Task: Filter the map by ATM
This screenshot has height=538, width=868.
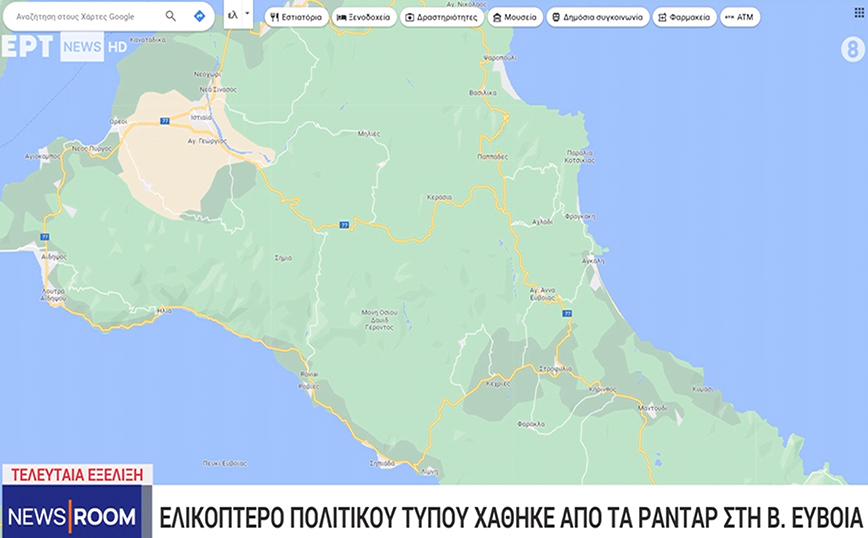Action: point(739,17)
